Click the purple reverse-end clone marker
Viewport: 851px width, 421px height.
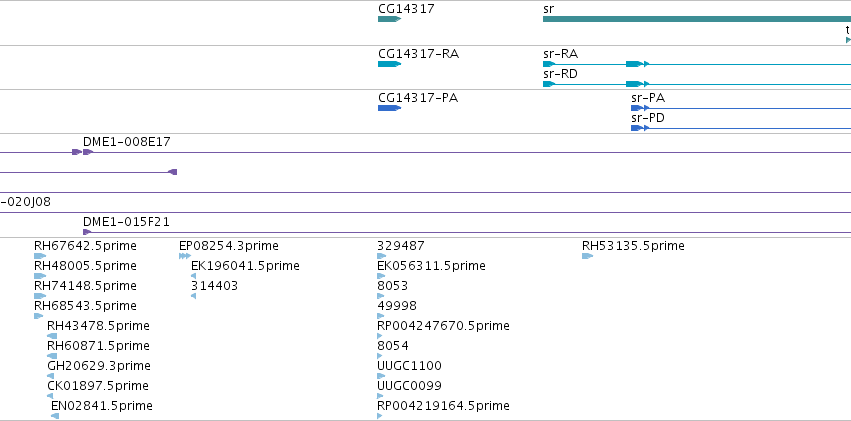(173, 172)
